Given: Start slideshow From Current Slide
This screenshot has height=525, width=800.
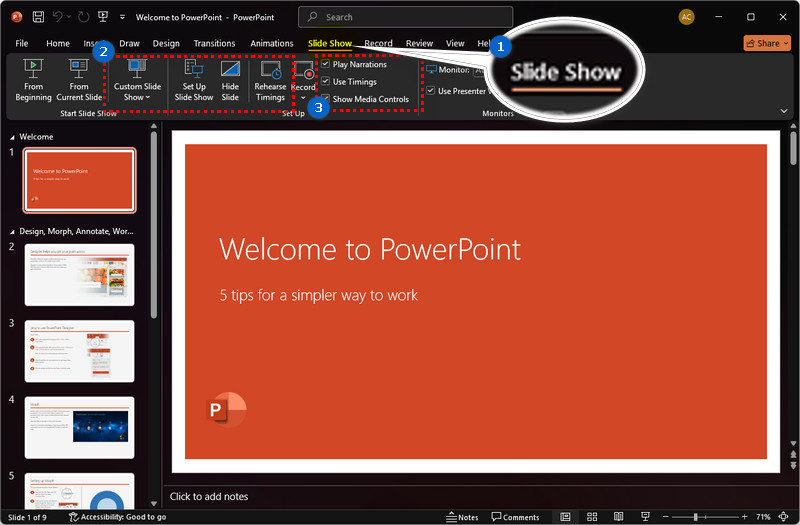Looking at the screenshot, I should [79, 80].
